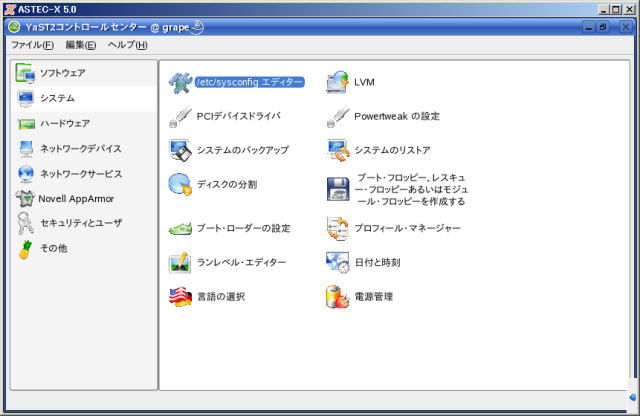The height and width of the screenshot is (416, 640).
Task: Open the ランレベル・エディター icon
Action: [x=180, y=262]
